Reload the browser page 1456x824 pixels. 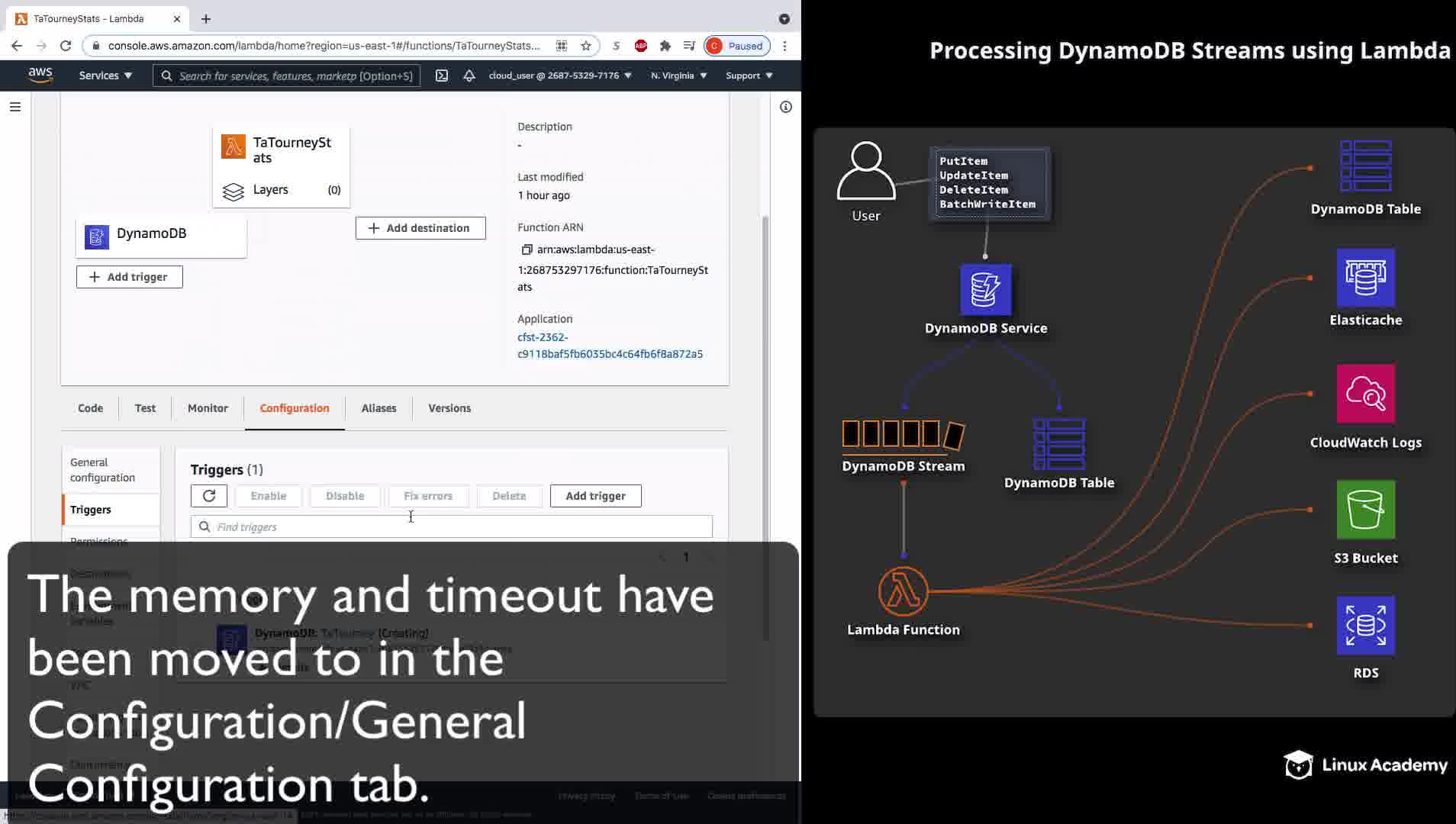click(66, 46)
